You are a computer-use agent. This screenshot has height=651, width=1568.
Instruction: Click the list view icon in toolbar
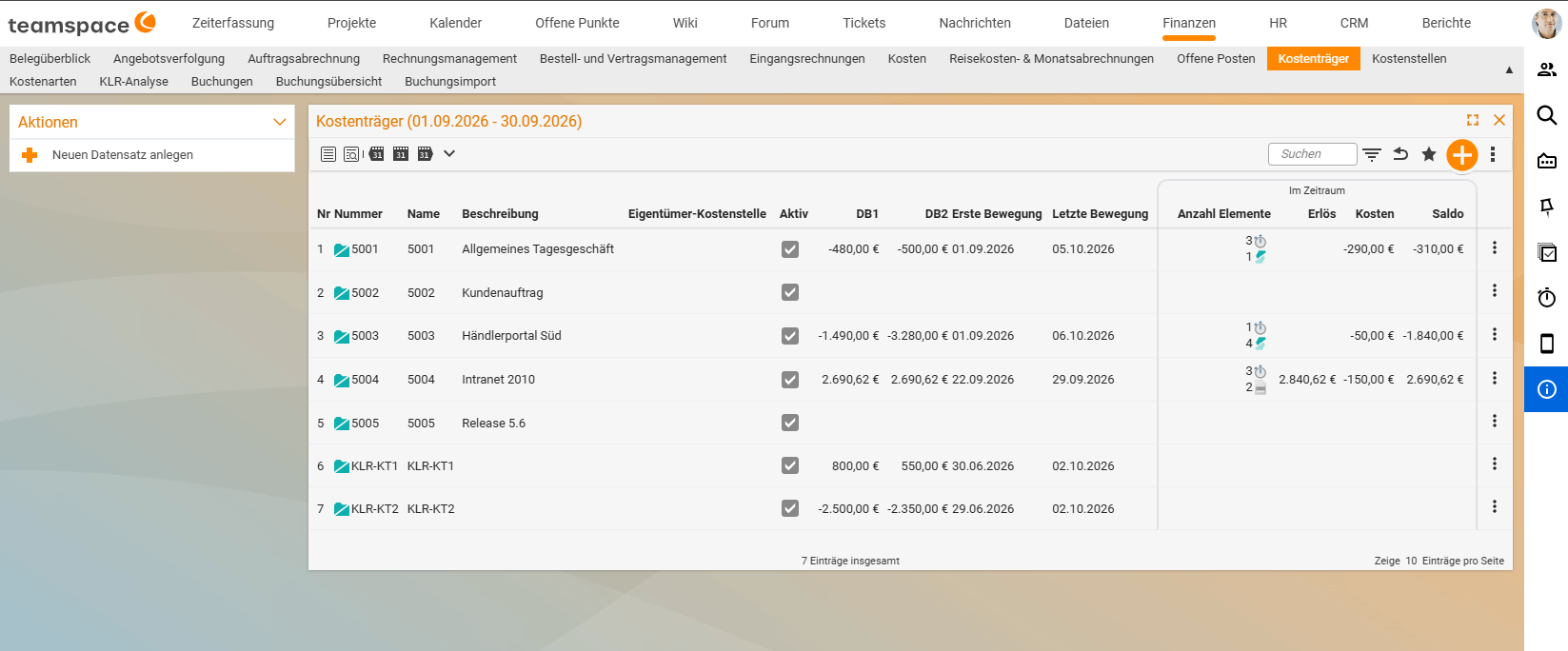pyautogui.click(x=328, y=154)
